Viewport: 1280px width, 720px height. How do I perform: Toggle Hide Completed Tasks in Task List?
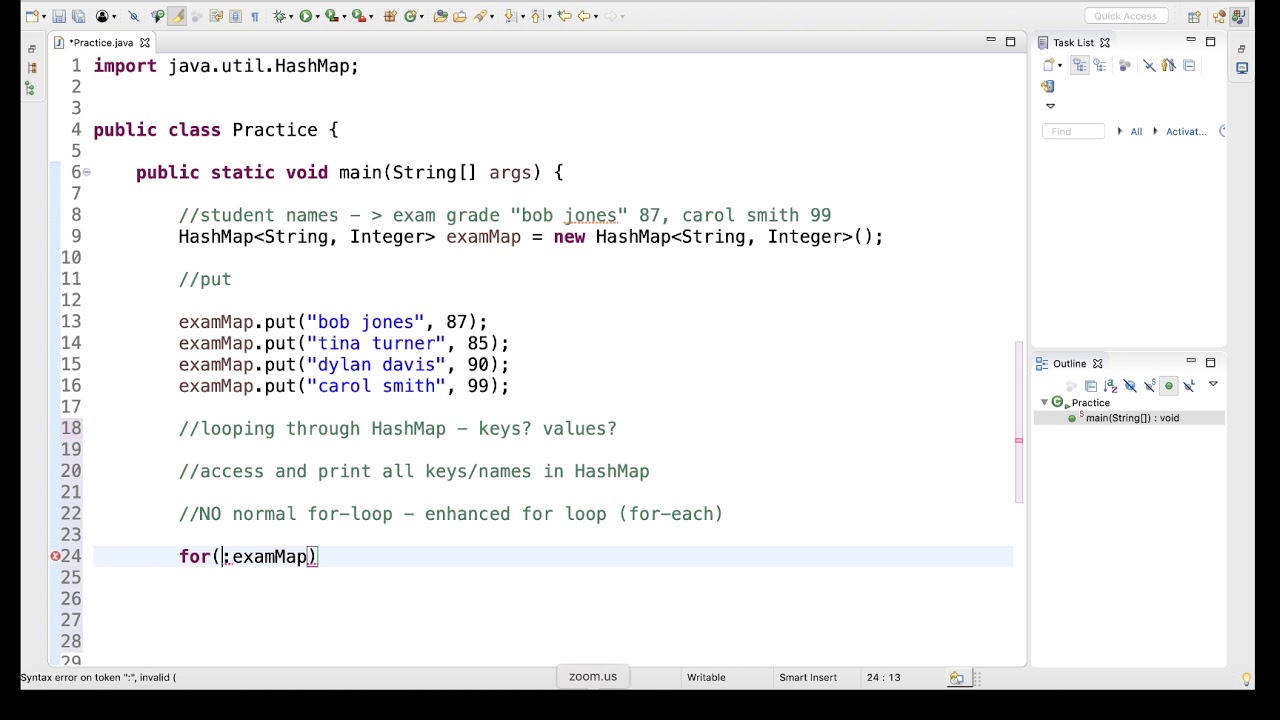click(1149, 66)
